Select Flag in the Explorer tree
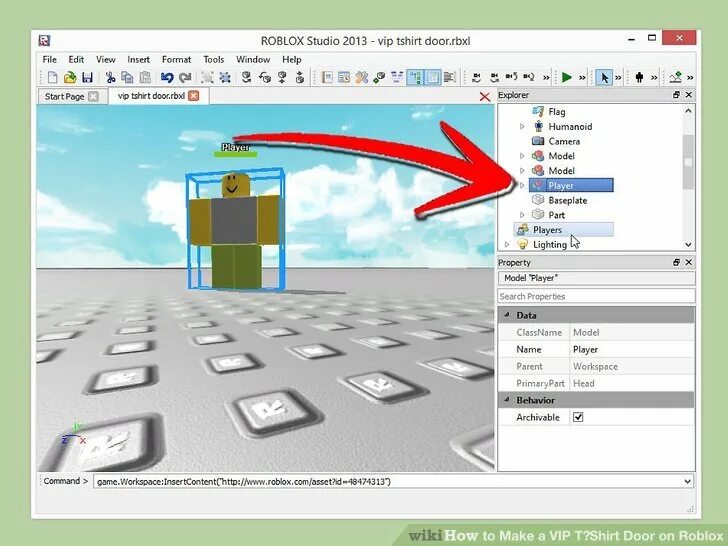Viewport: 728px width, 546px height. point(557,111)
